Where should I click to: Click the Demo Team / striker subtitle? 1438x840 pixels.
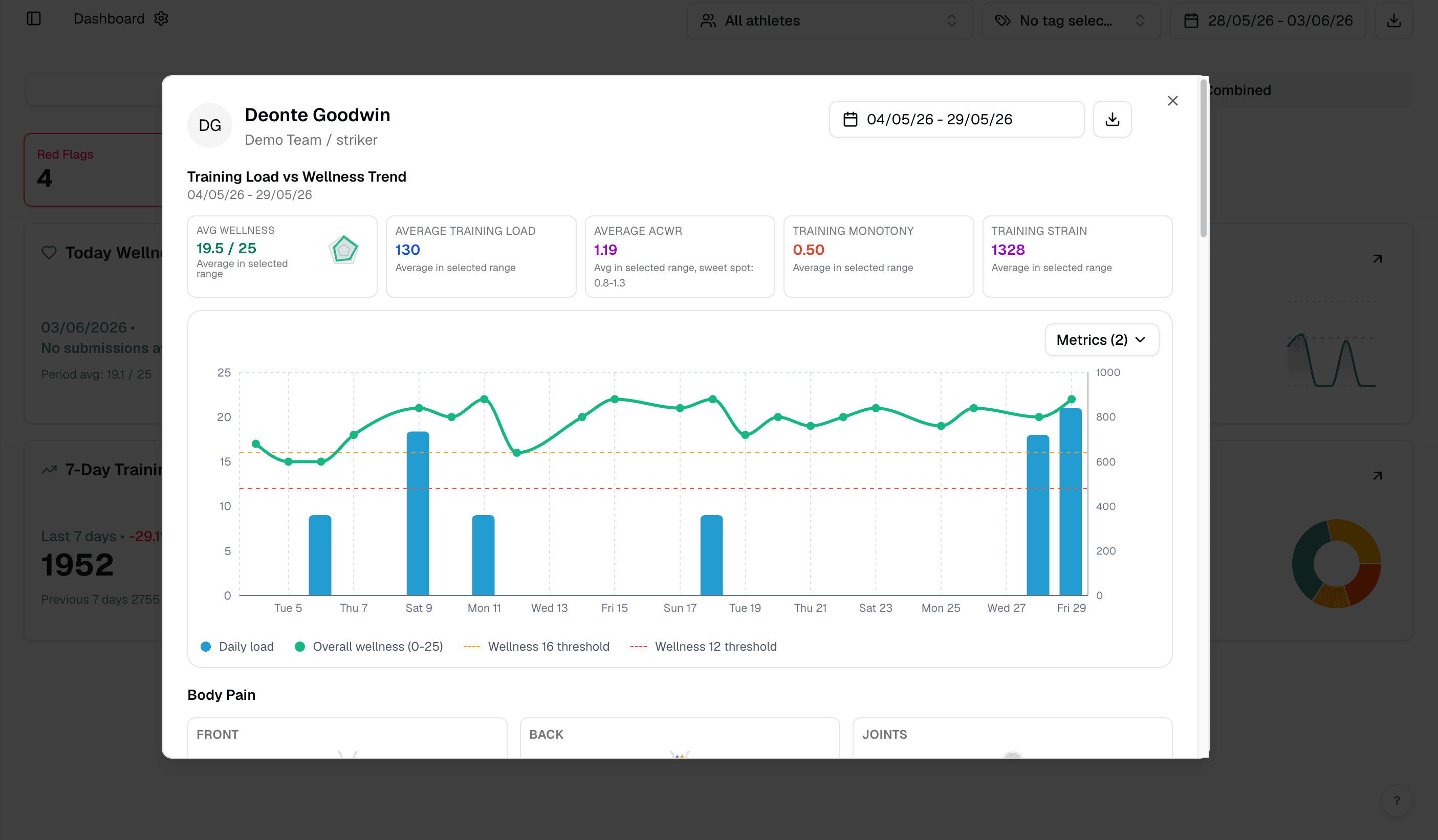pos(311,140)
